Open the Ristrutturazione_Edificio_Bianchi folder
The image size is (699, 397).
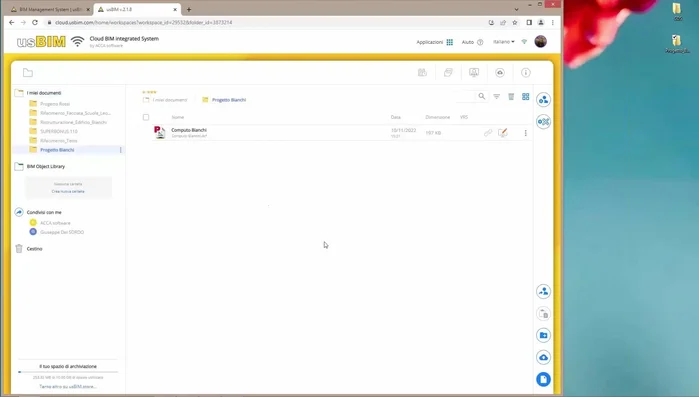[x=74, y=122]
